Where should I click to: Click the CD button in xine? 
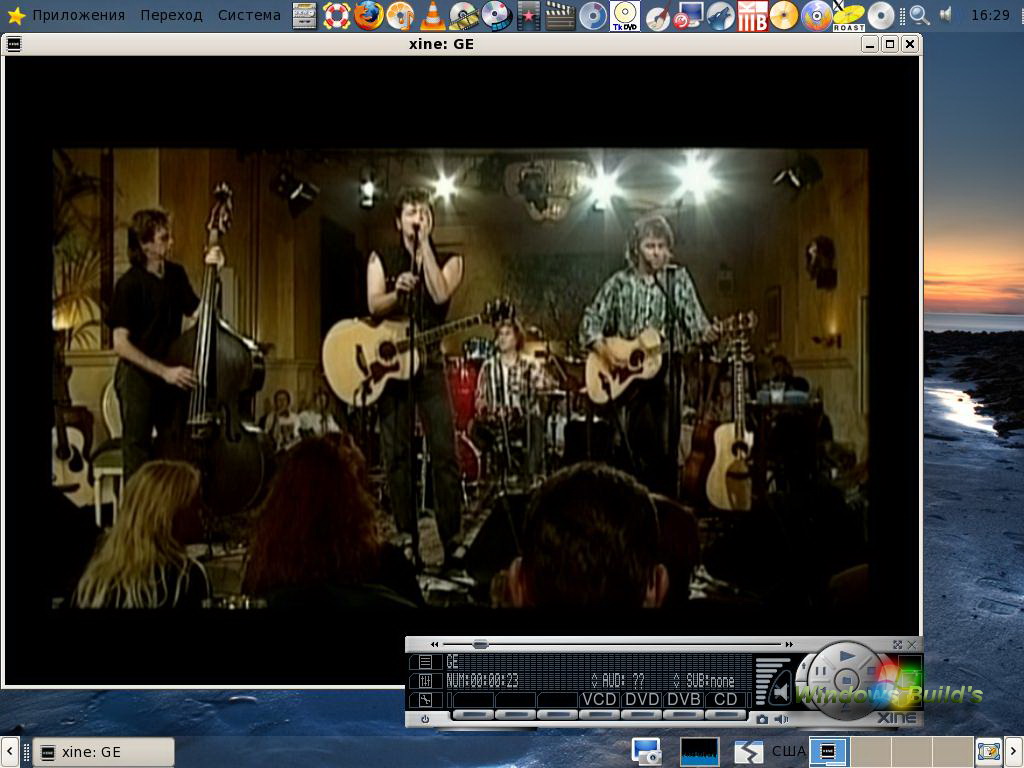click(x=726, y=700)
